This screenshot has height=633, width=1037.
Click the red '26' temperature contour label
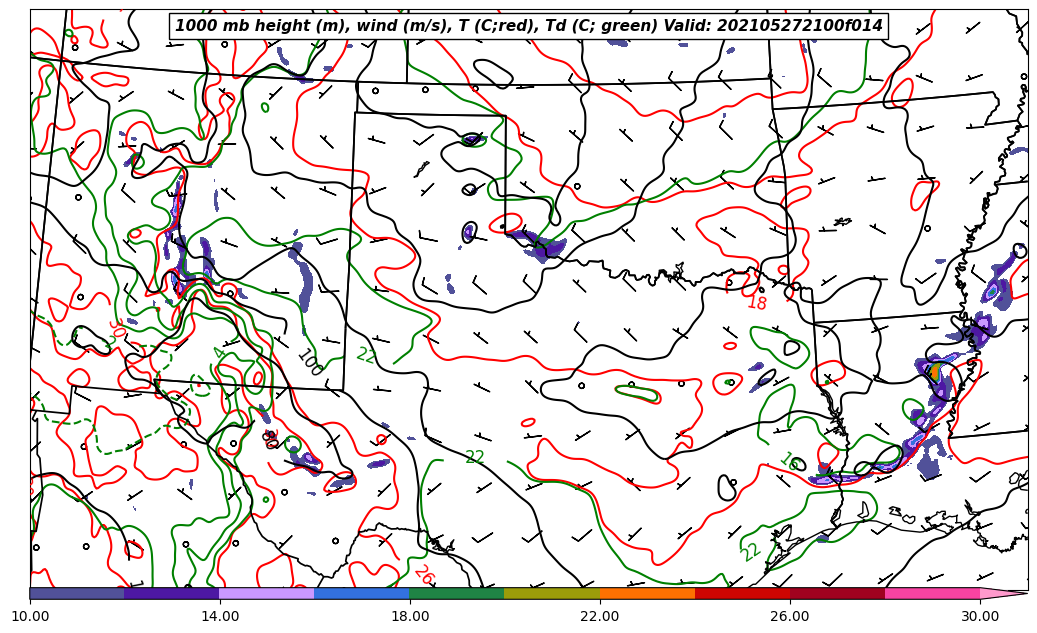pyautogui.click(x=425, y=575)
